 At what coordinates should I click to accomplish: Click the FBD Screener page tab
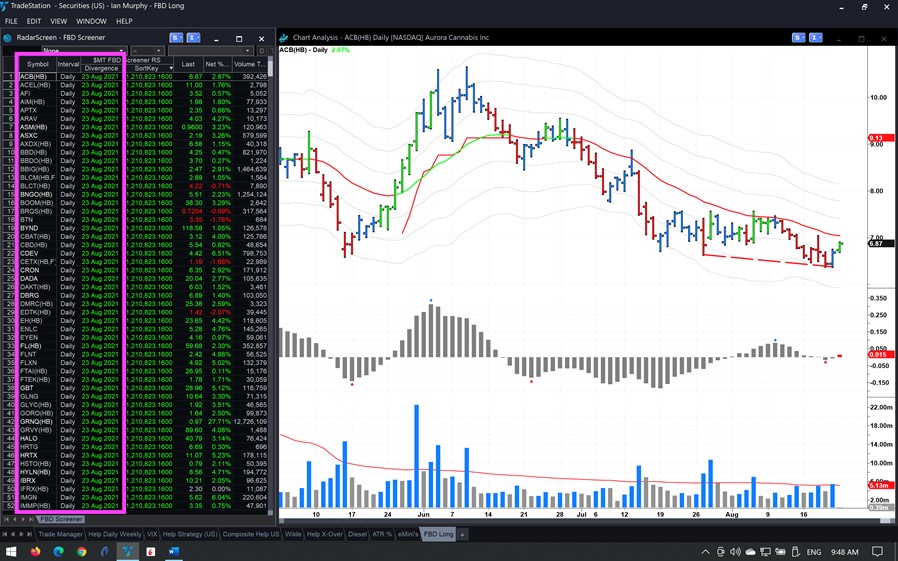tap(61, 520)
